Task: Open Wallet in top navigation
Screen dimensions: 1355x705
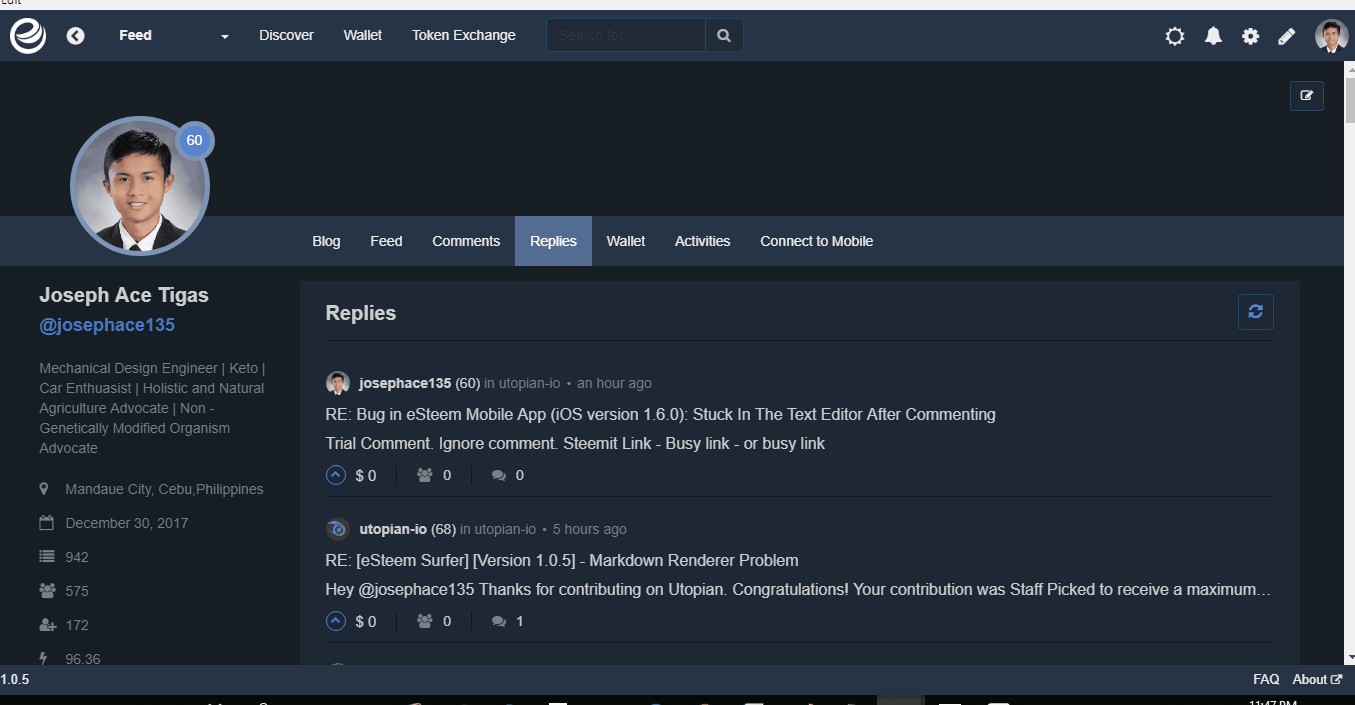Action: click(363, 35)
